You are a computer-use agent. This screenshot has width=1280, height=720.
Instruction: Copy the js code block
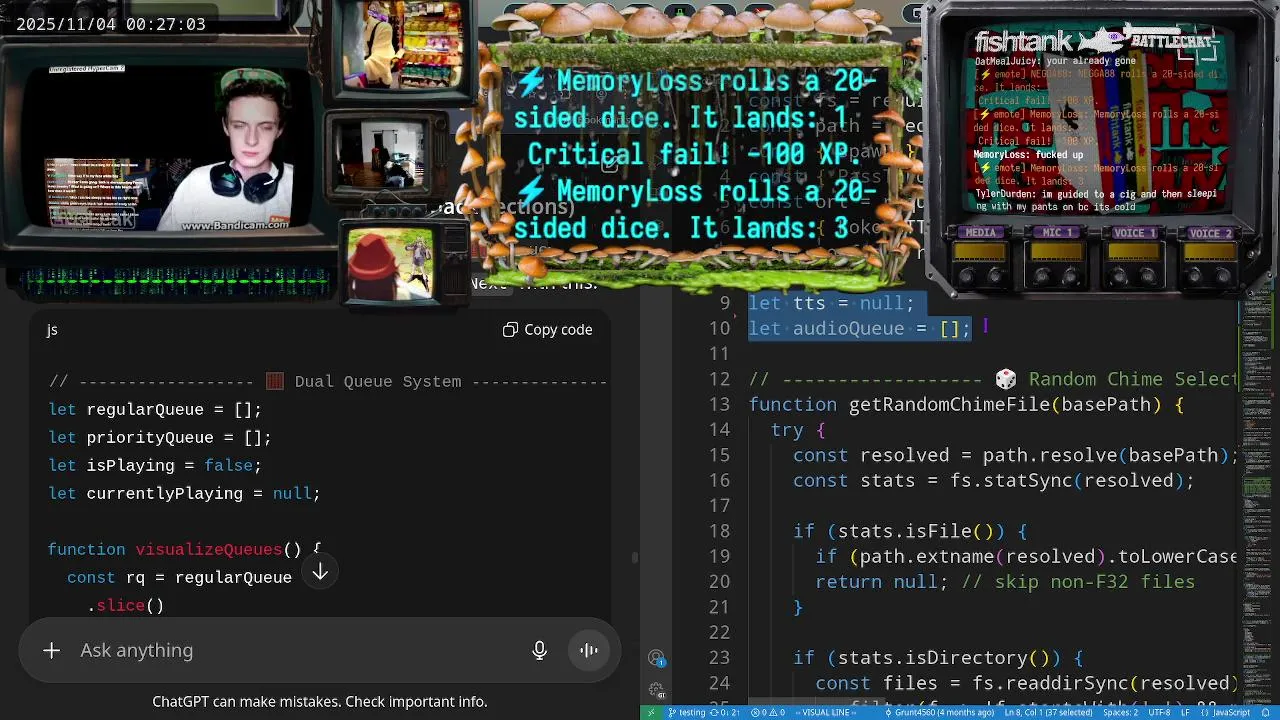[x=547, y=330]
